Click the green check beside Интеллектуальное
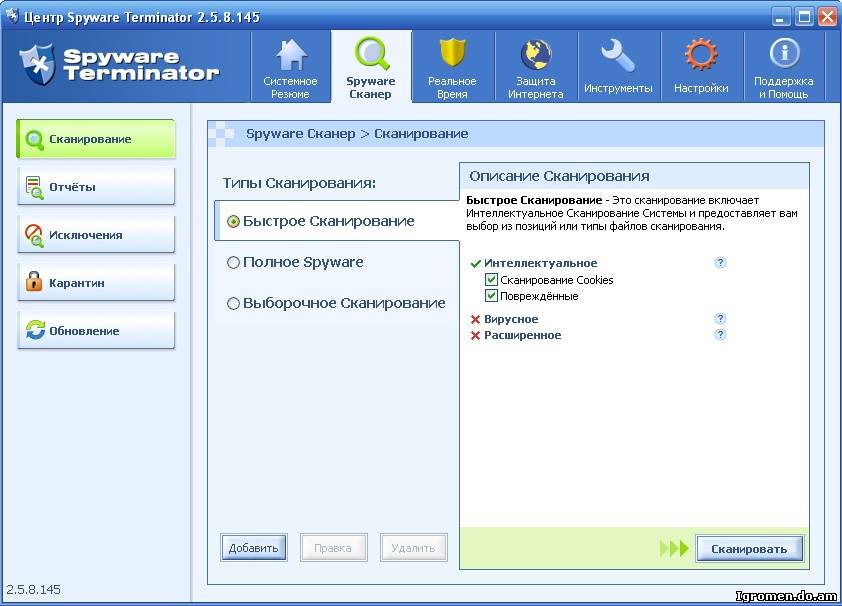842x606 pixels. [x=475, y=264]
